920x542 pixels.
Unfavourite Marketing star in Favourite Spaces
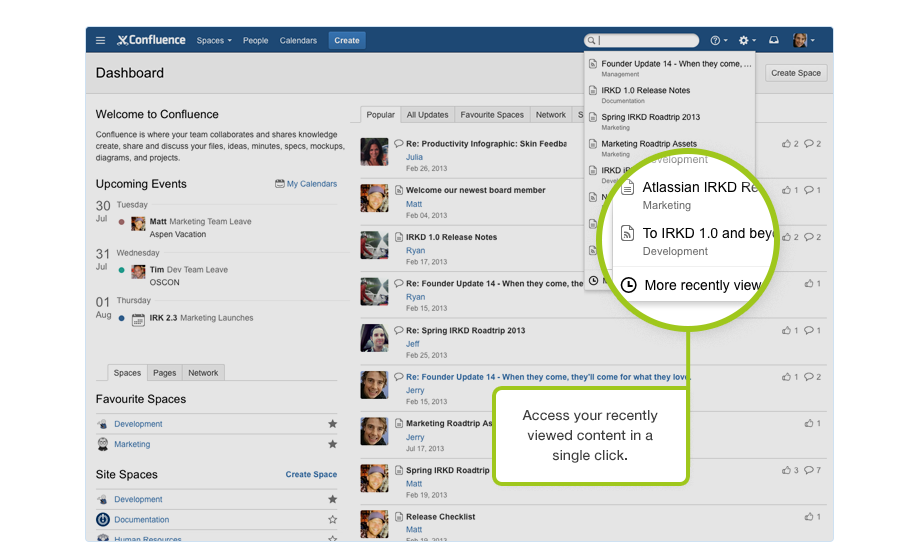[x=332, y=444]
